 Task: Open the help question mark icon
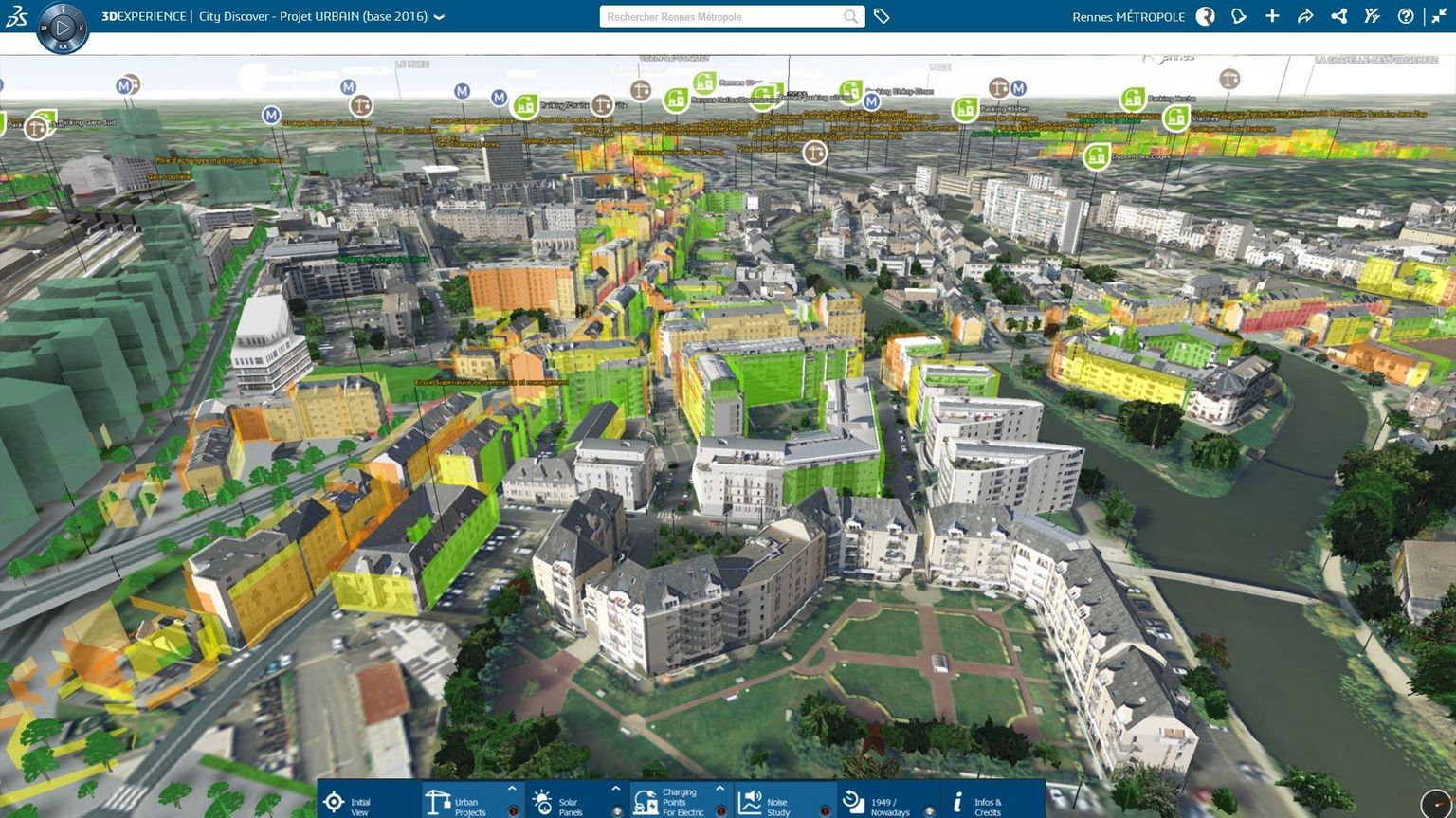(x=1406, y=16)
